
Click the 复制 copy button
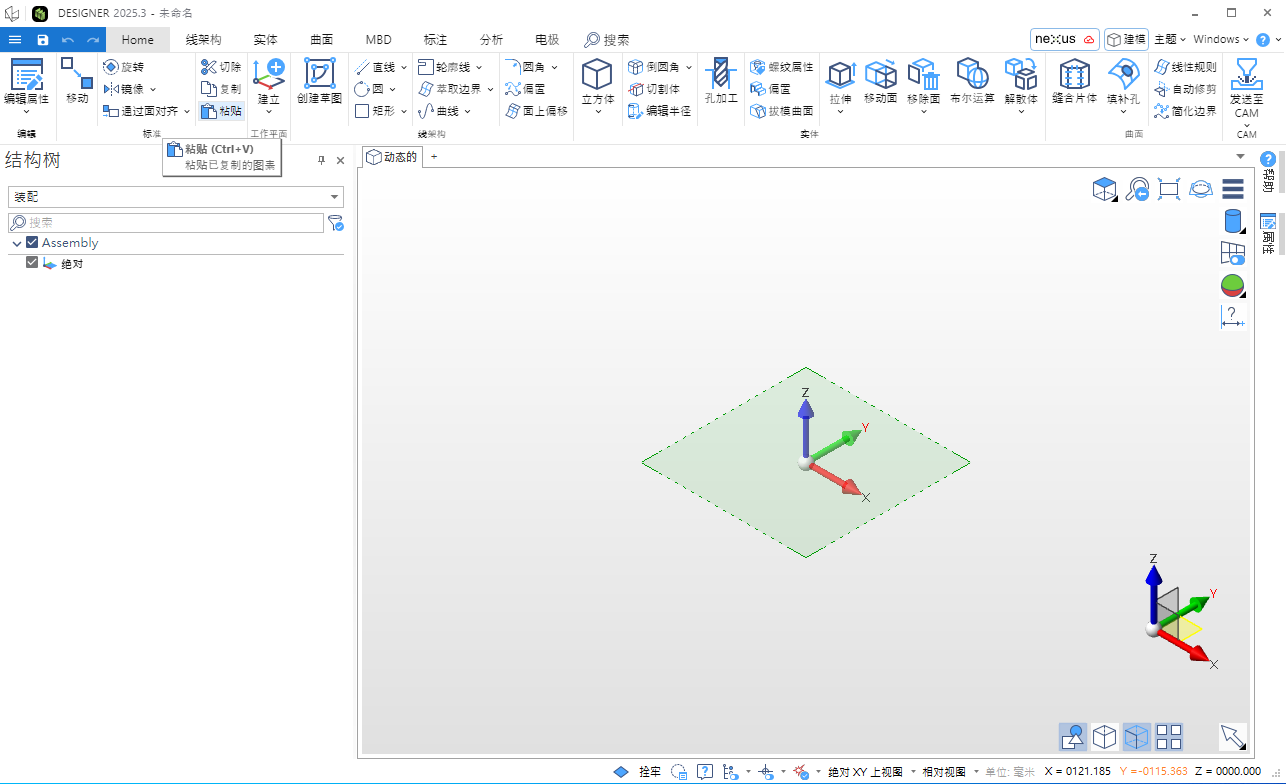point(221,89)
